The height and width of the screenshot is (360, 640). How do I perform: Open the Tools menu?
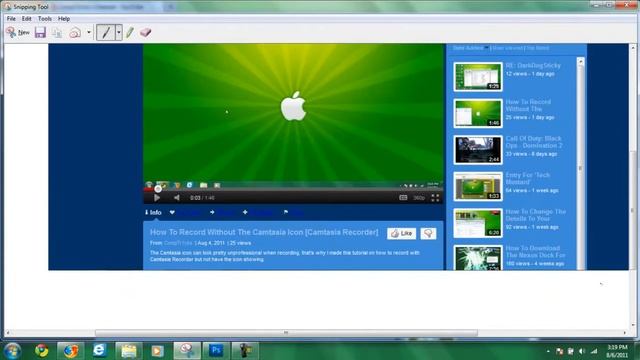click(44, 19)
